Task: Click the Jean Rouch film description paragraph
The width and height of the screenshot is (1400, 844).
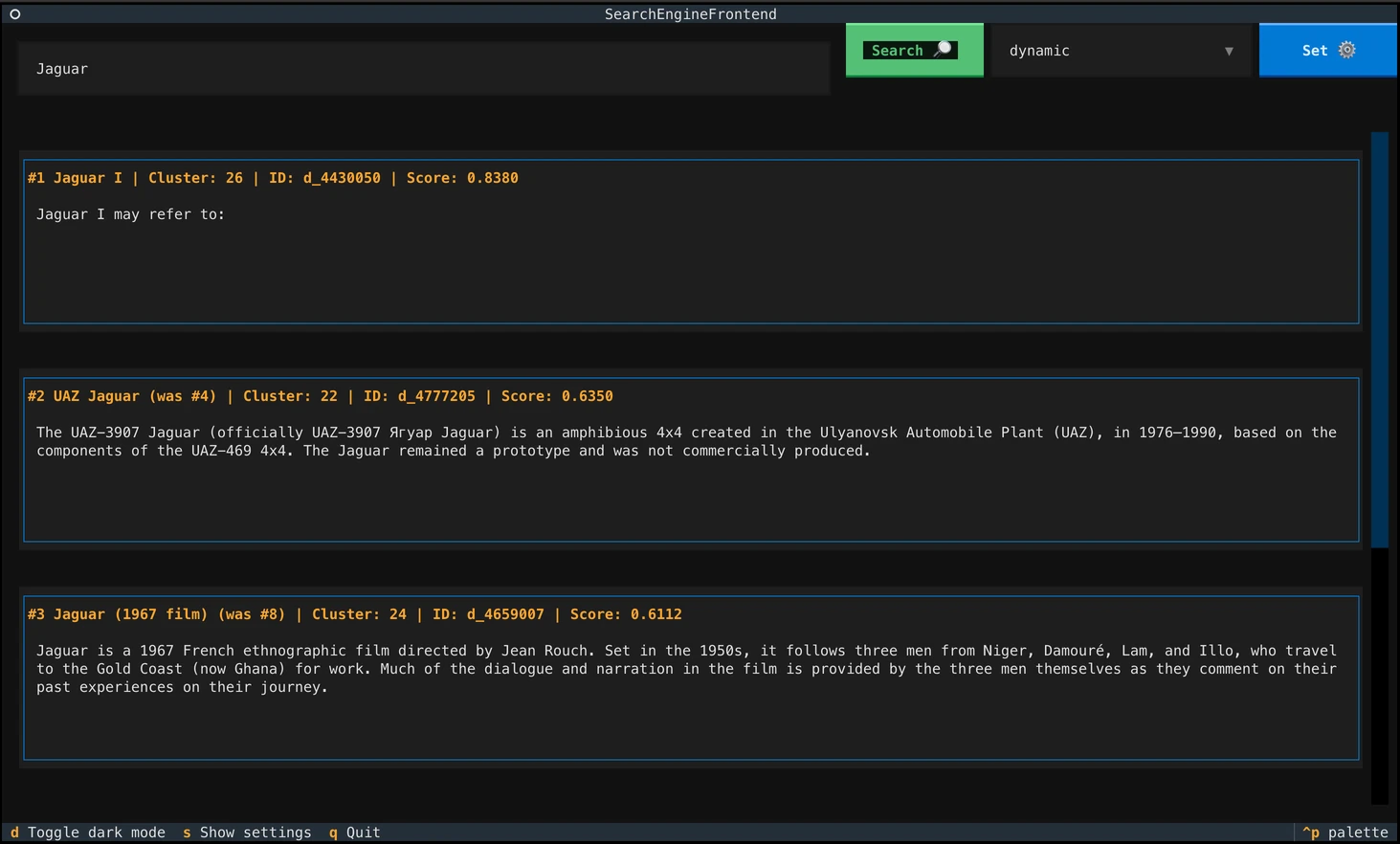Action: (686, 669)
